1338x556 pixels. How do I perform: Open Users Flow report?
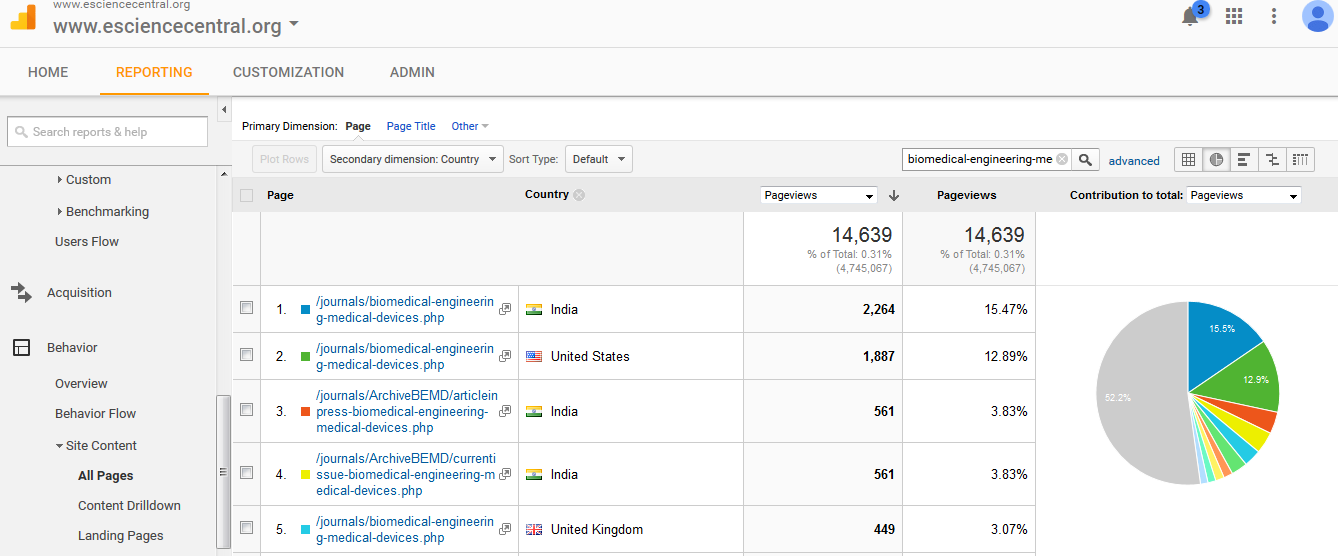pos(87,242)
